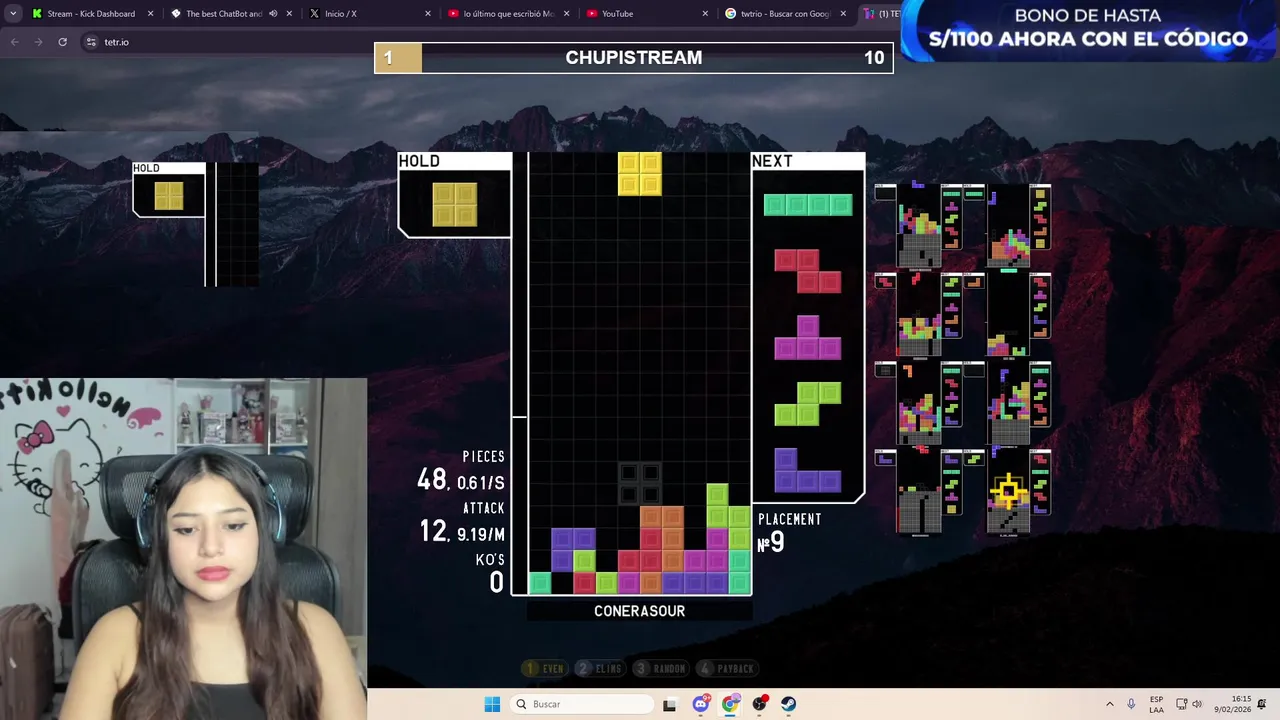The width and height of the screenshot is (1280, 720).
Task: Close the lo último que escribió tab
Action: 566,14
